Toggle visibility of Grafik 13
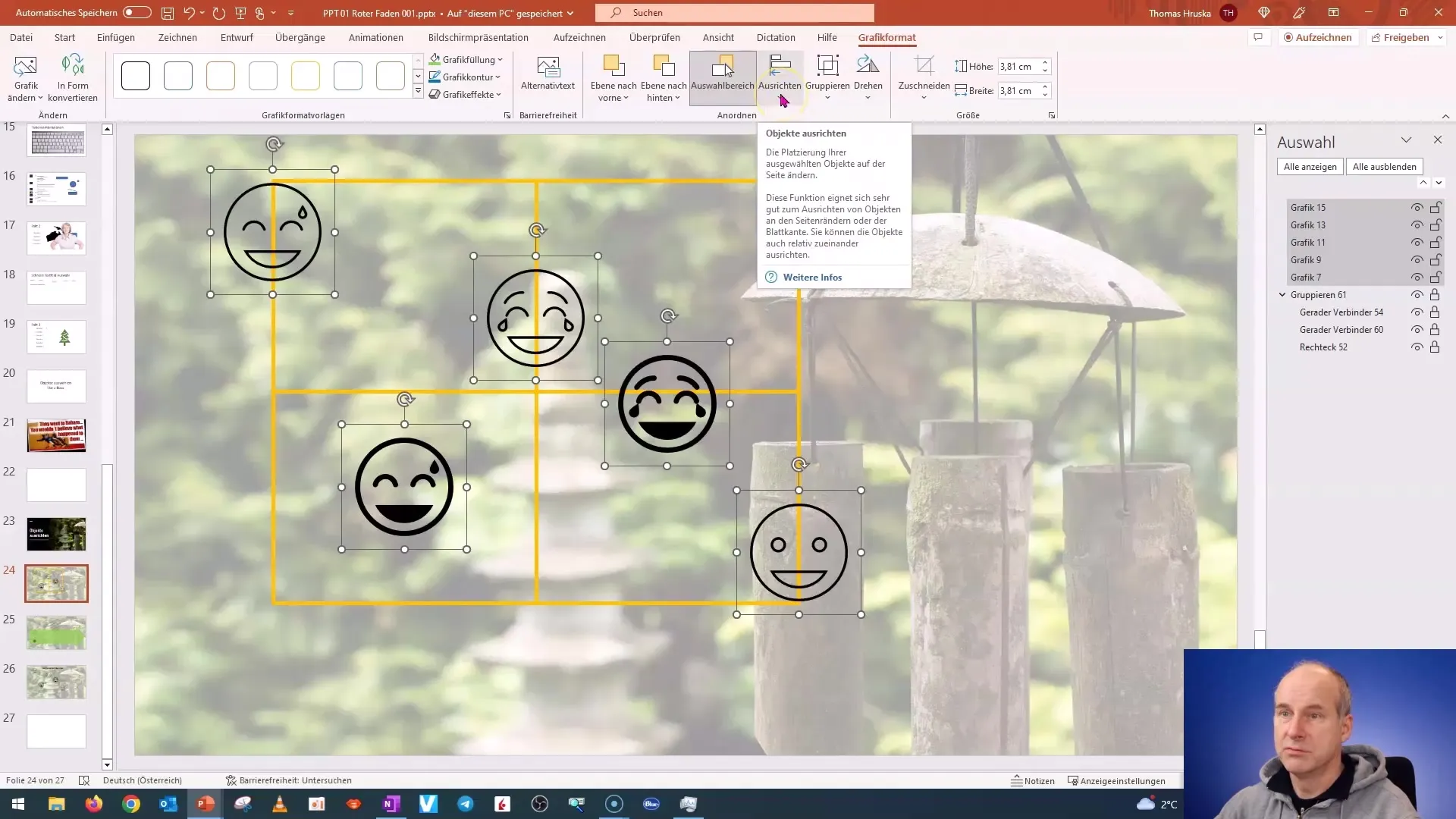The width and height of the screenshot is (1456, 819). click(1417, 225)
